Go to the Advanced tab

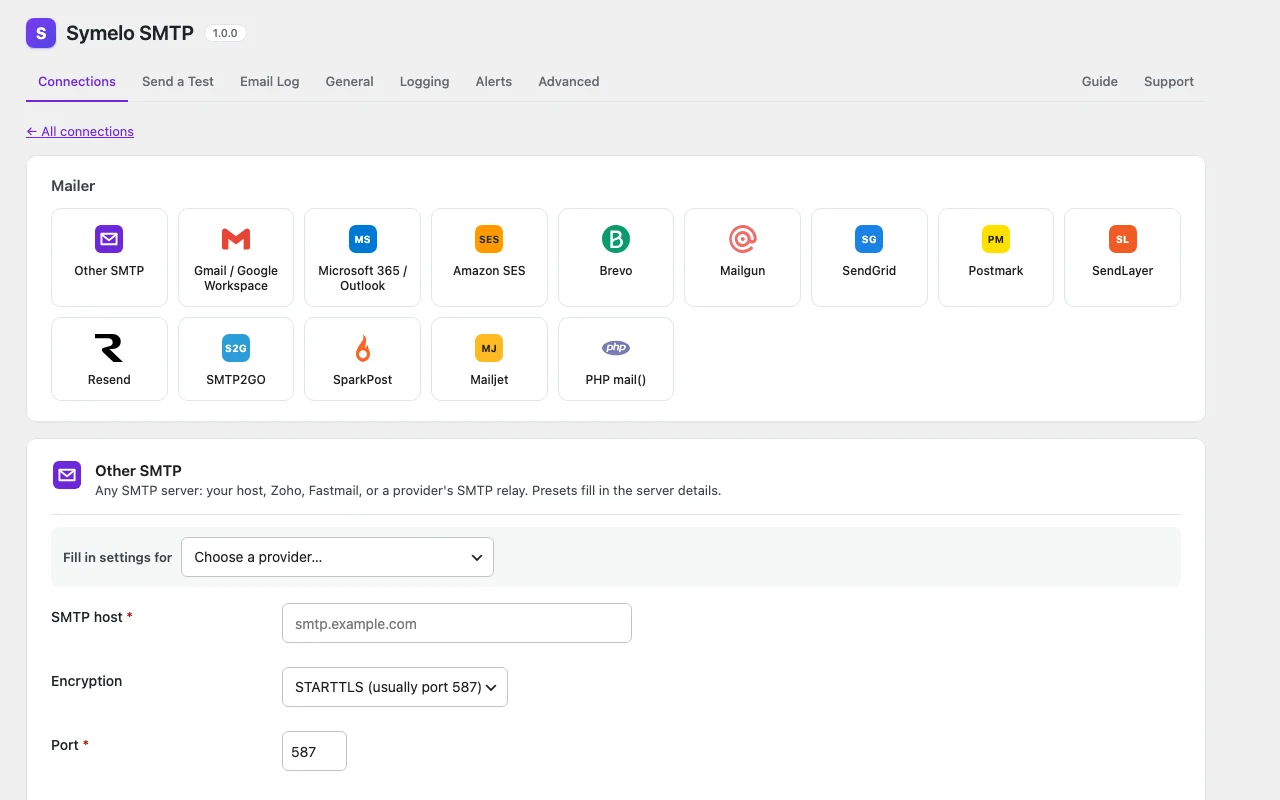pos(569,82)
